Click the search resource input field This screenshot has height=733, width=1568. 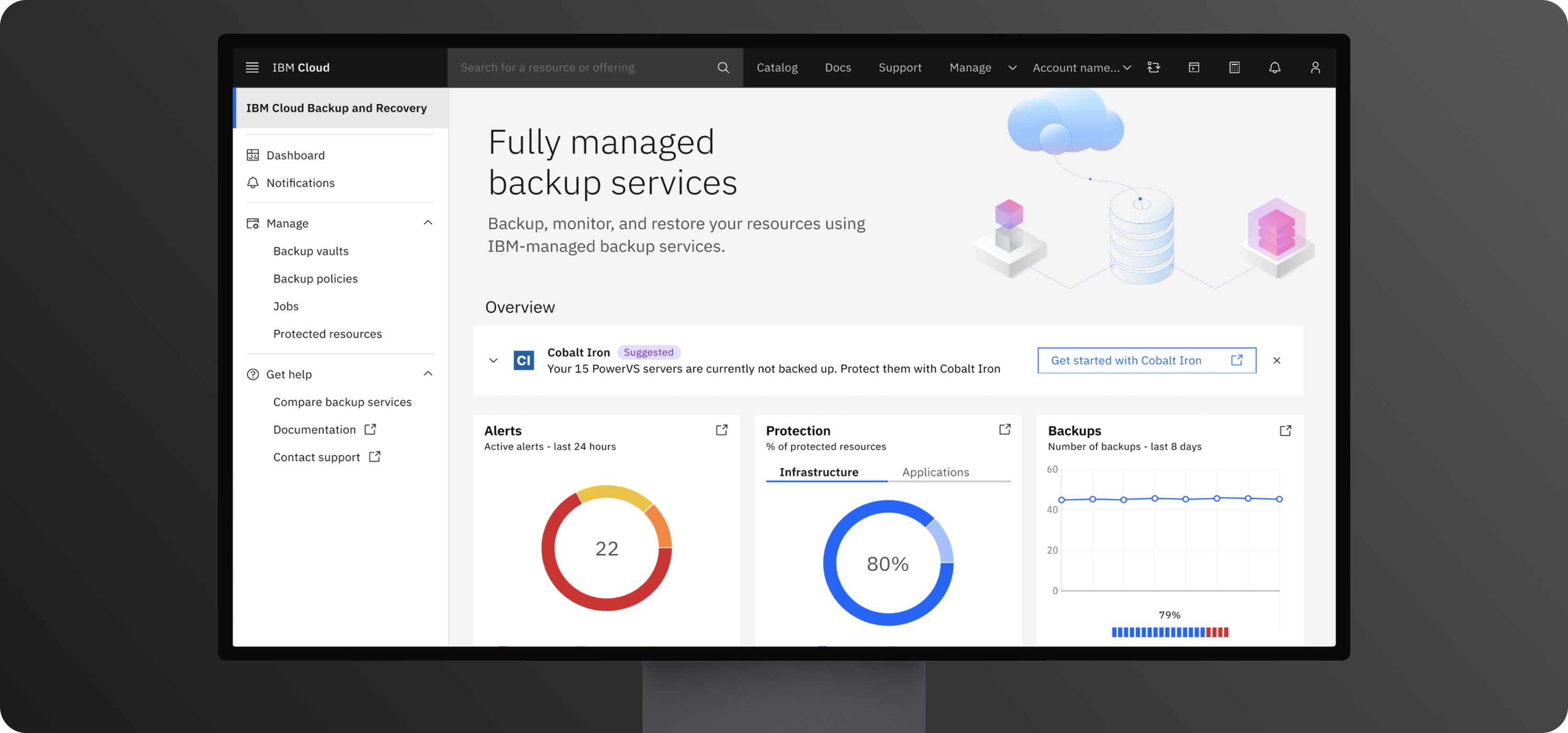click(x=578, y=67)
